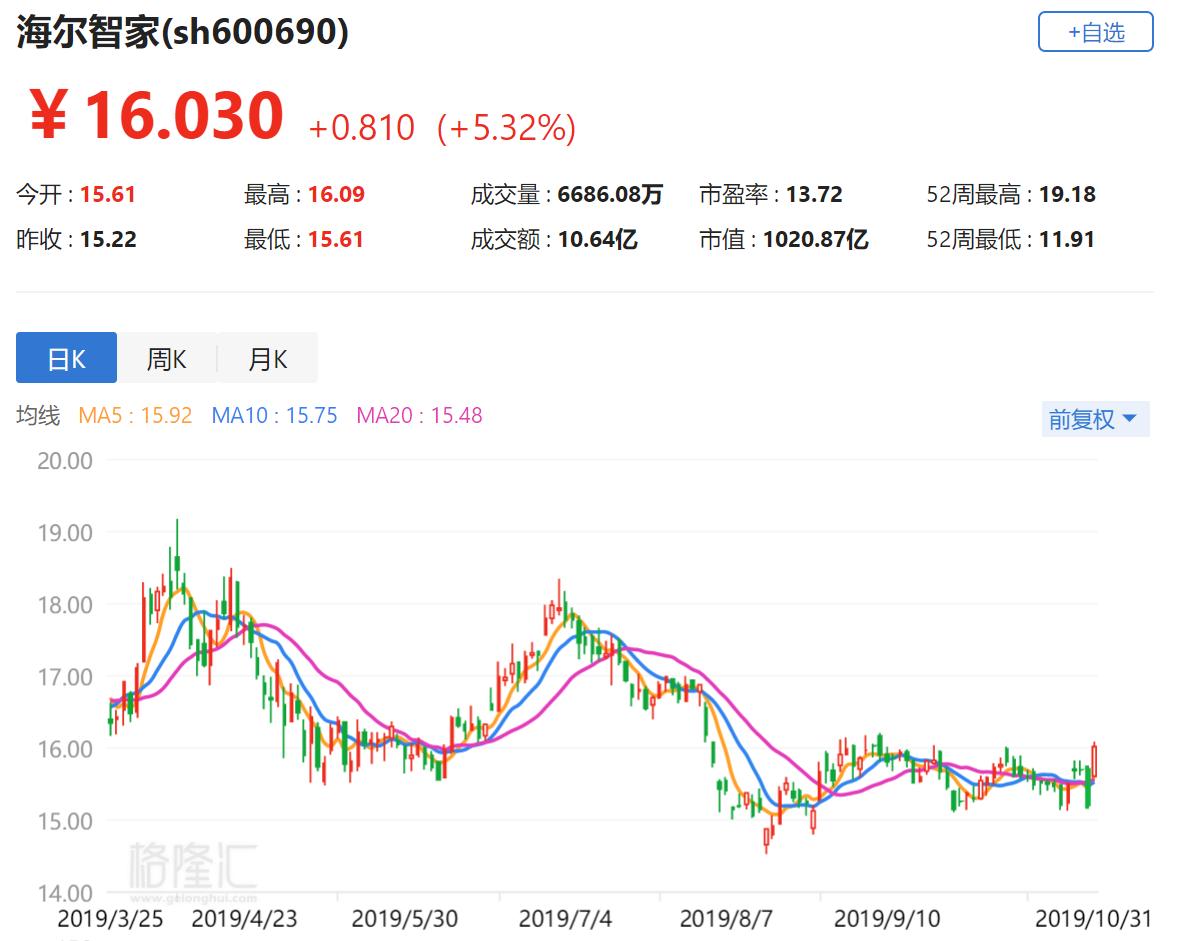Switch to the 月K monthly chart tab
This screenshot has height=941, width=1197.
[x=267, y=357]
